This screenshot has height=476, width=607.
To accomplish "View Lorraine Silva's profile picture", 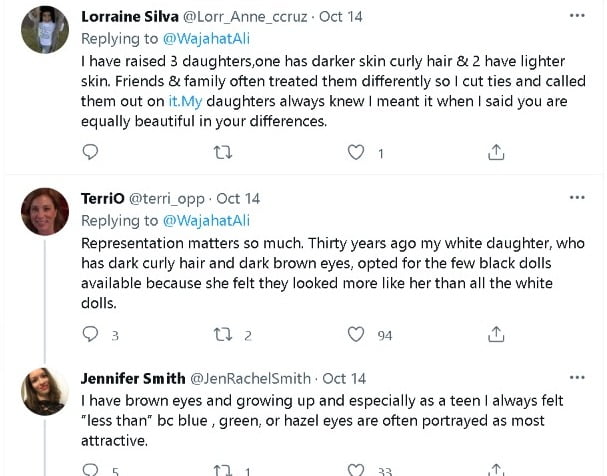I will pos(45,30).
